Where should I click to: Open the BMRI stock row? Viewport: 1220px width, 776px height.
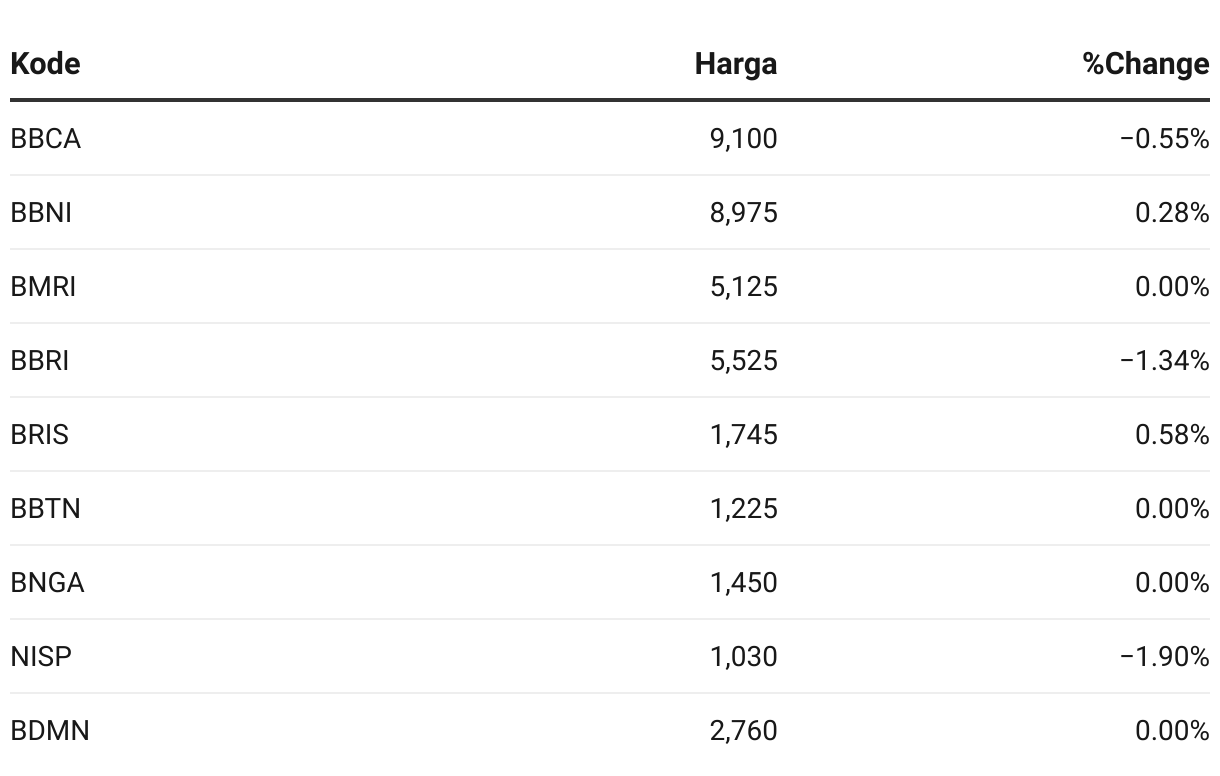[610, 287]
